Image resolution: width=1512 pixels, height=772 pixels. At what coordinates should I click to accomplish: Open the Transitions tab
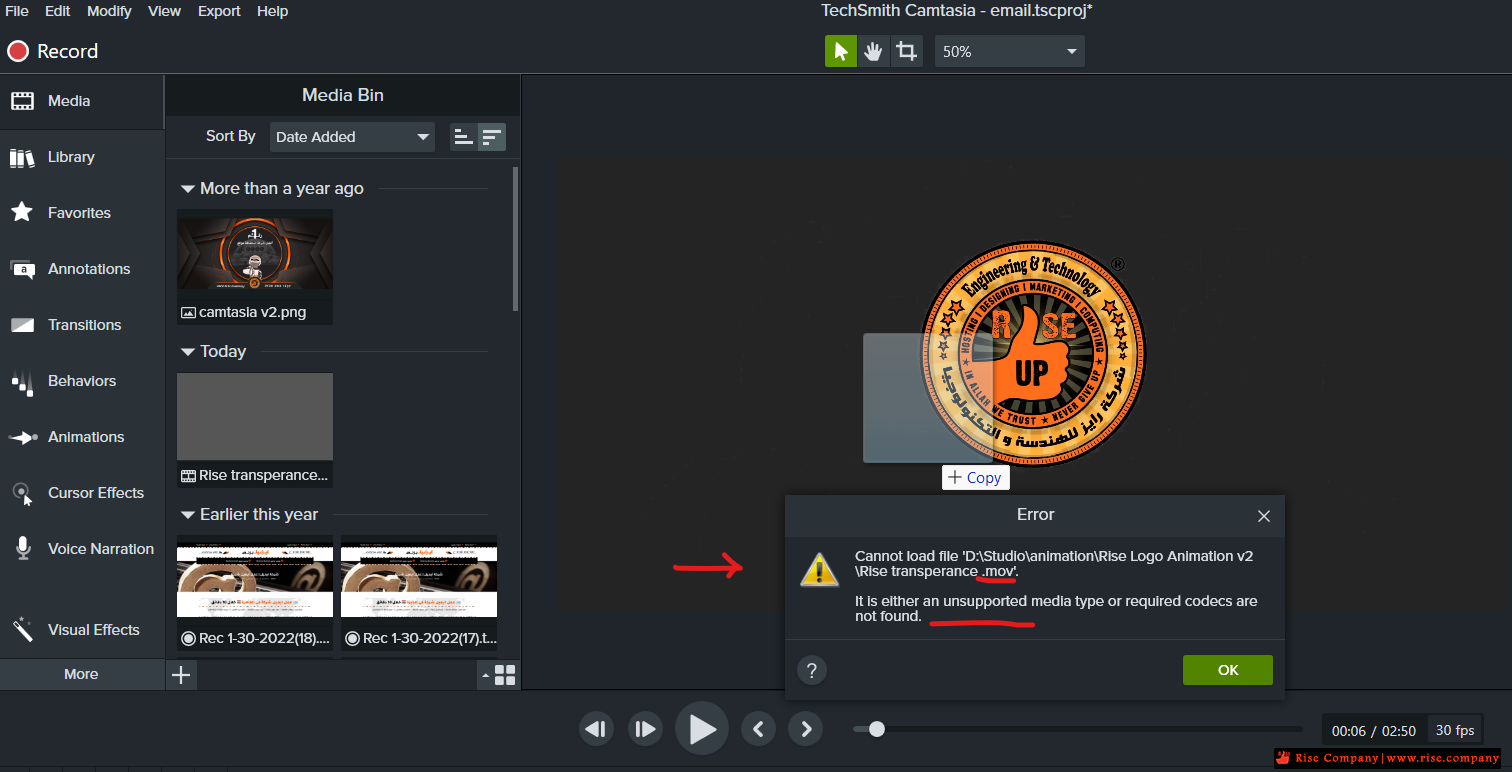(x=82, y=325)
